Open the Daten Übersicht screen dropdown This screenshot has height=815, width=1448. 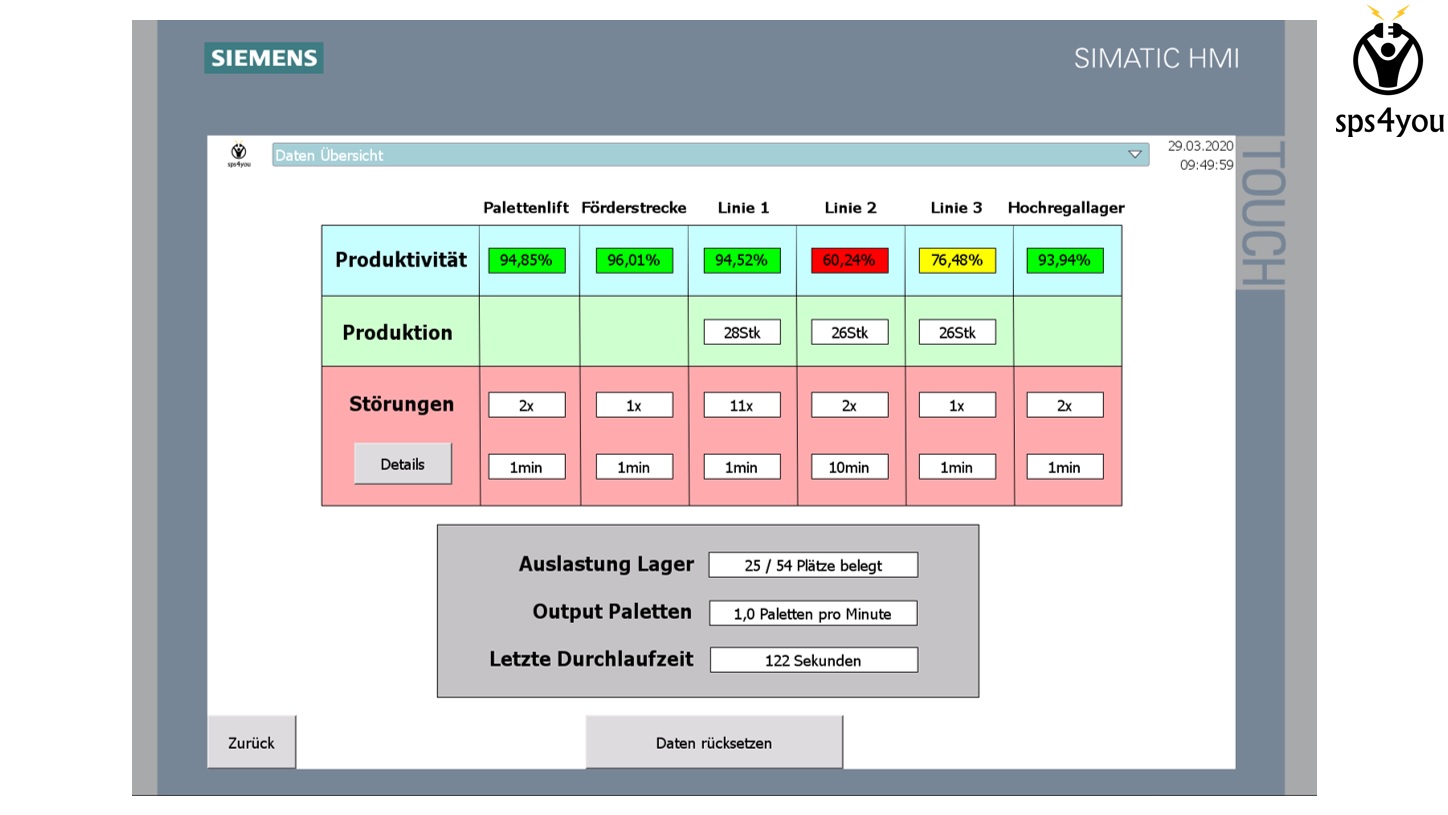tap(710, 155)
